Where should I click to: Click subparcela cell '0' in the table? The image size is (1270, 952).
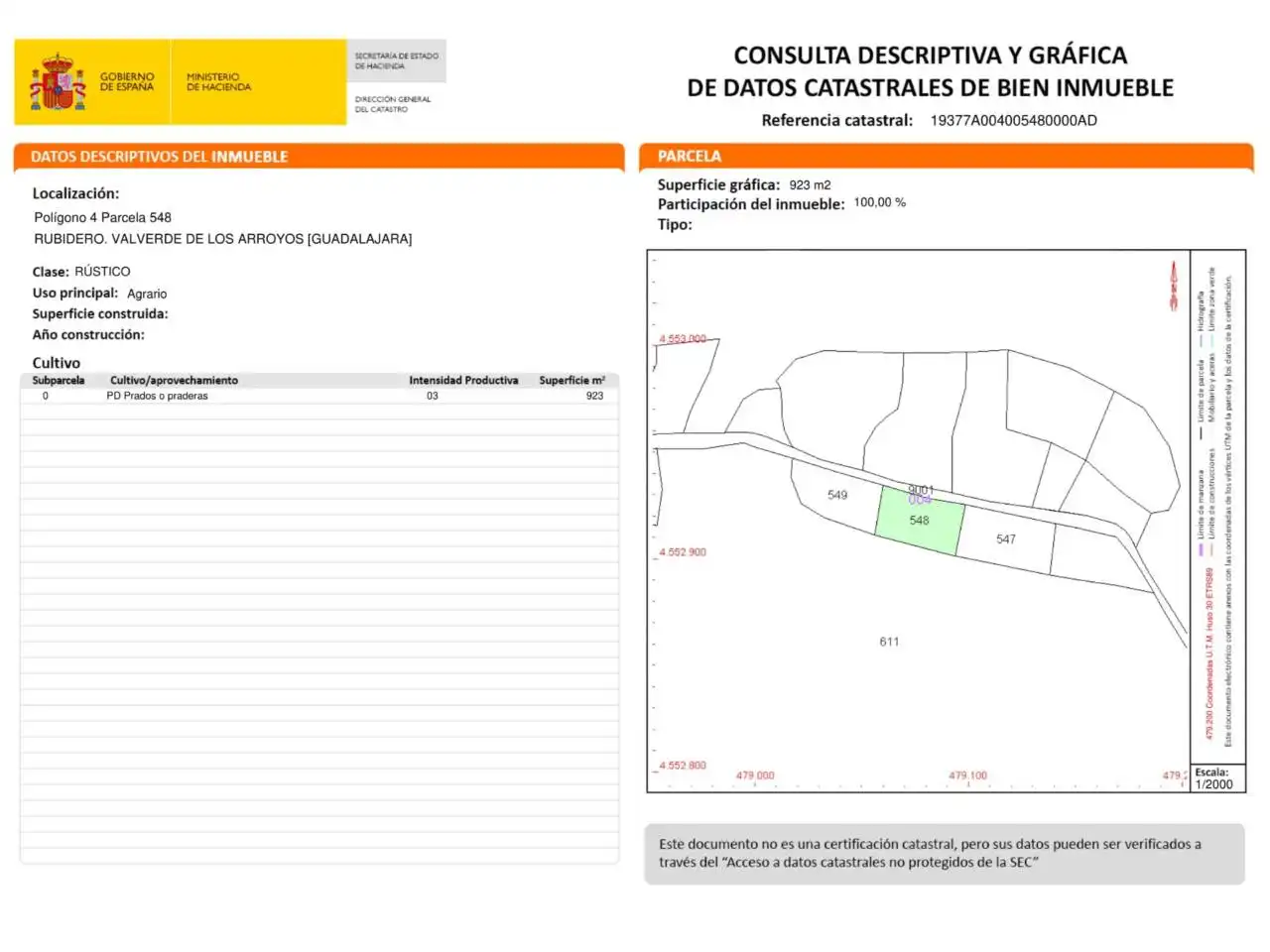[x=45, y=396]
